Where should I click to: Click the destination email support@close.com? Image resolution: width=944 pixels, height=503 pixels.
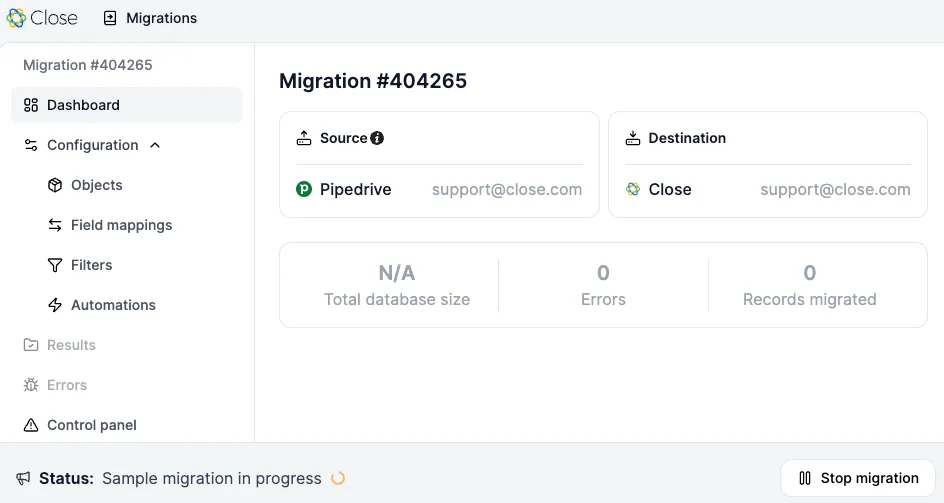coord(835,189)
